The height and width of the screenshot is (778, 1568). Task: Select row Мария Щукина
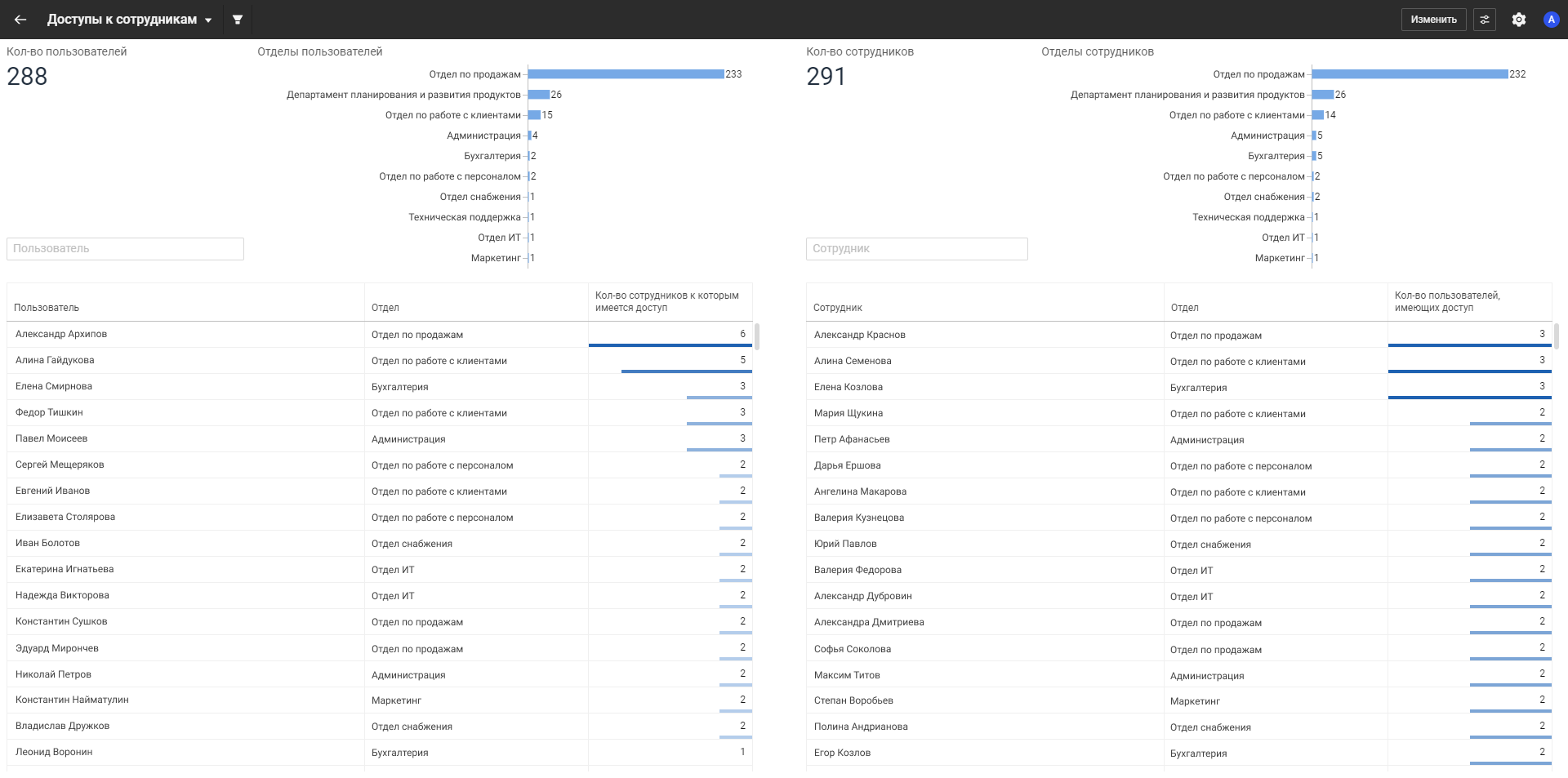tap(1178, 413)
